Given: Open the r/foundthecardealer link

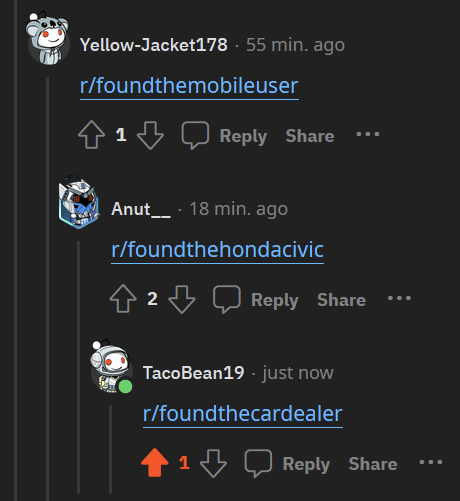Looking at the screenshot, I should click(243, 414).
